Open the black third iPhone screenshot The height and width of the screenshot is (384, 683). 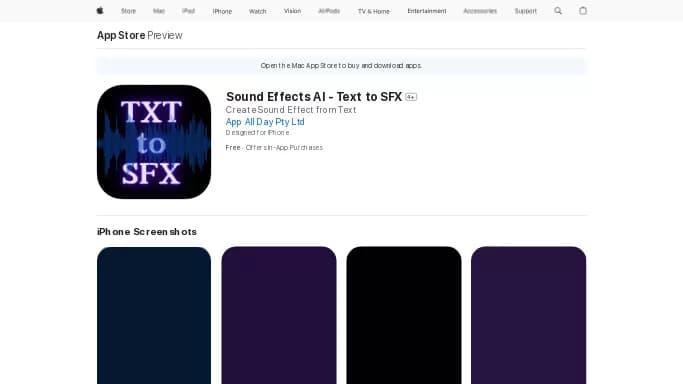pyautogui.click(x=404, y=315)
